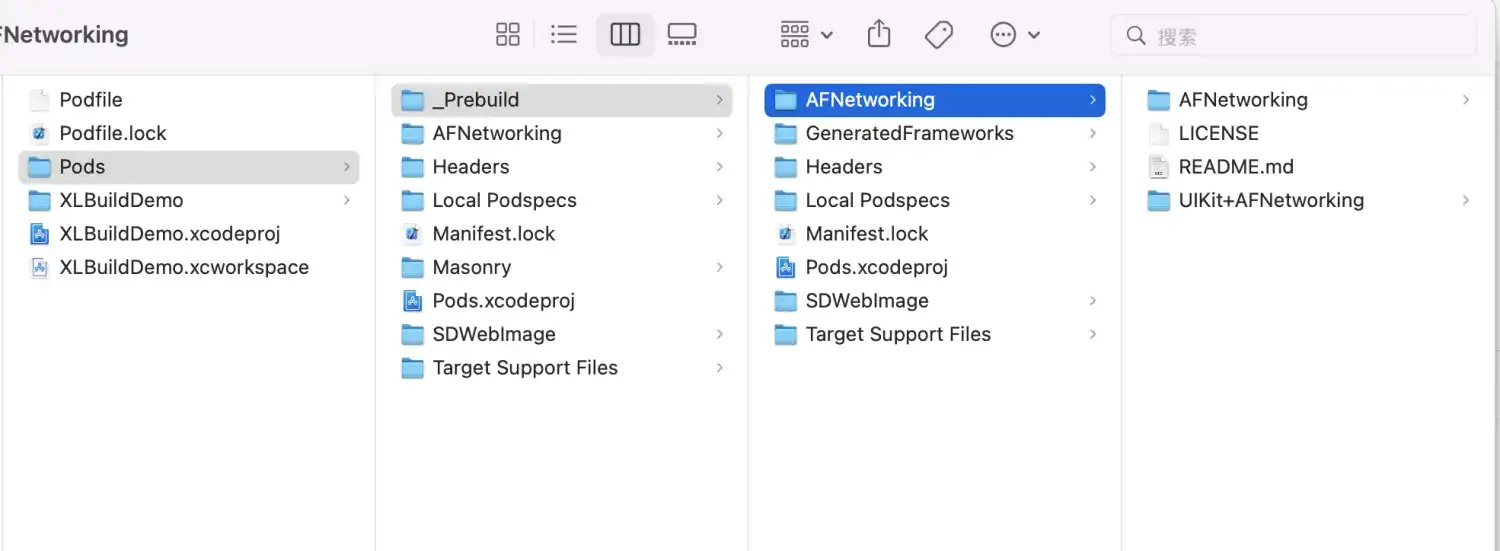Switch to list view
1500x551 pixels.
click(564, 35)
